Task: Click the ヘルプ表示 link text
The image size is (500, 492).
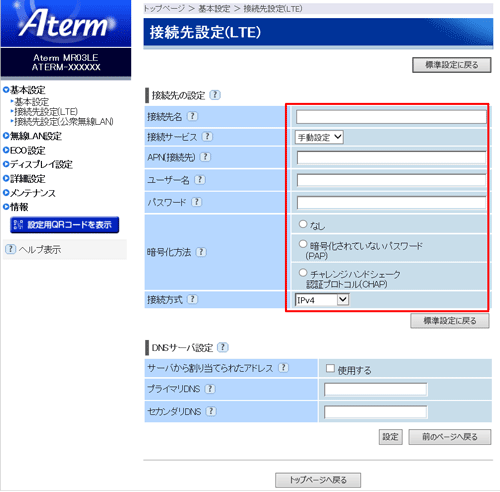Action: [40, 249]
